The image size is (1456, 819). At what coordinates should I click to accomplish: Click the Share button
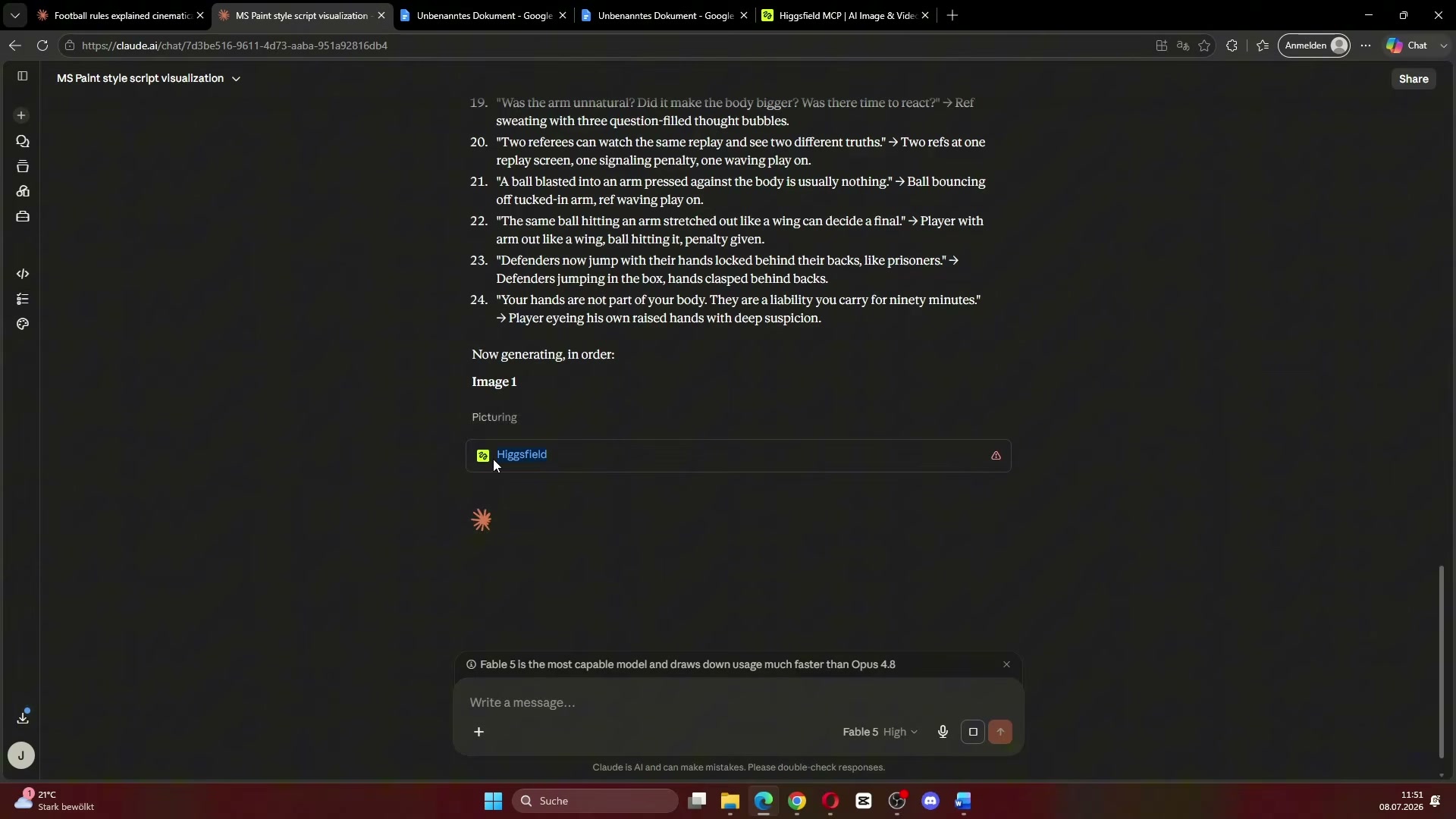coord(1414,79)
